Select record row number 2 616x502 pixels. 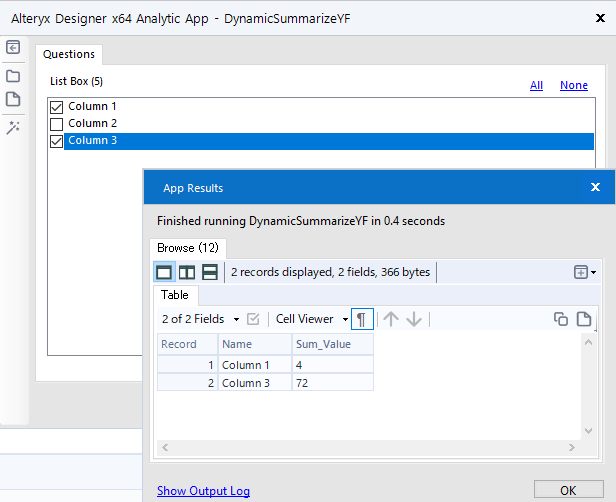click(187, 383)
